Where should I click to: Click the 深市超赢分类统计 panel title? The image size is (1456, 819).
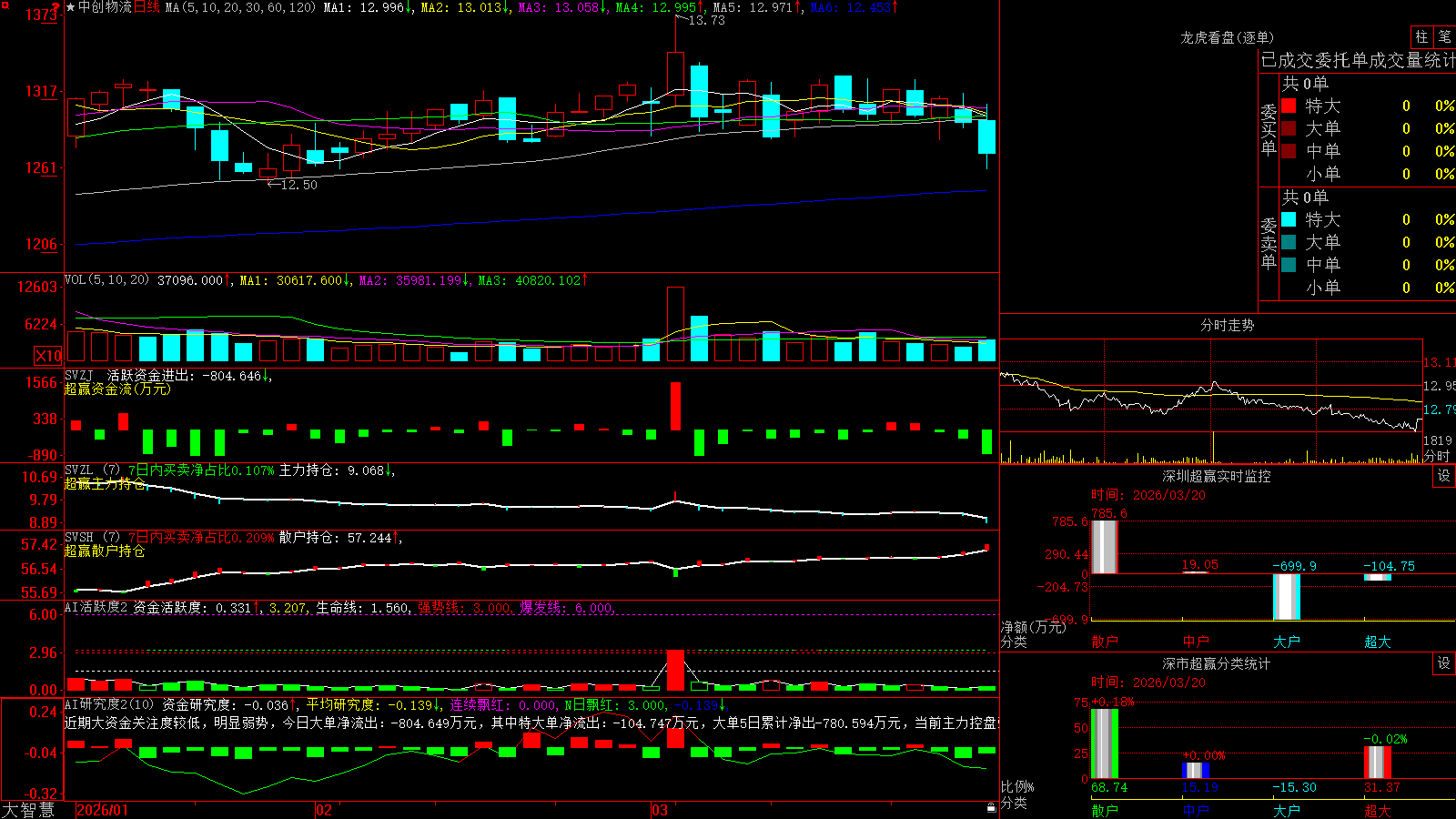point(1217,663)
